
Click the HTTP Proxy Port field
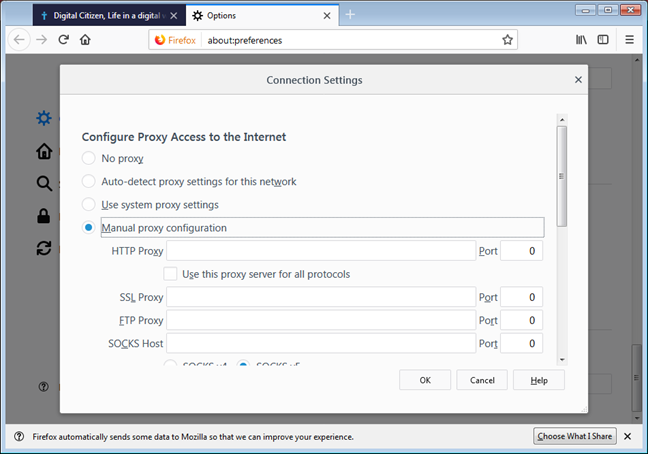(522, 251)
